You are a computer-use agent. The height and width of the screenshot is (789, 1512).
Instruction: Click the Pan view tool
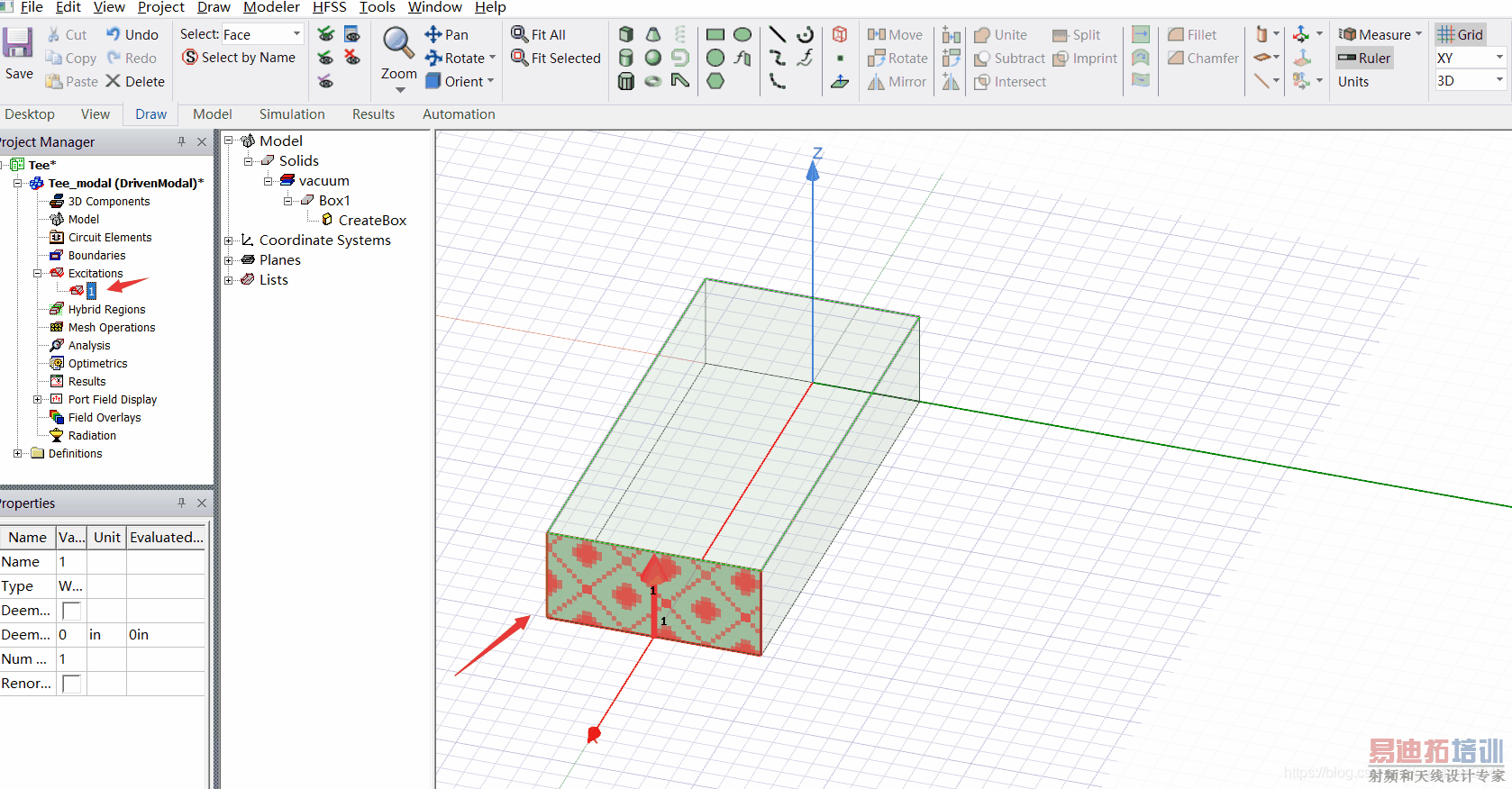tap(447, 34)
